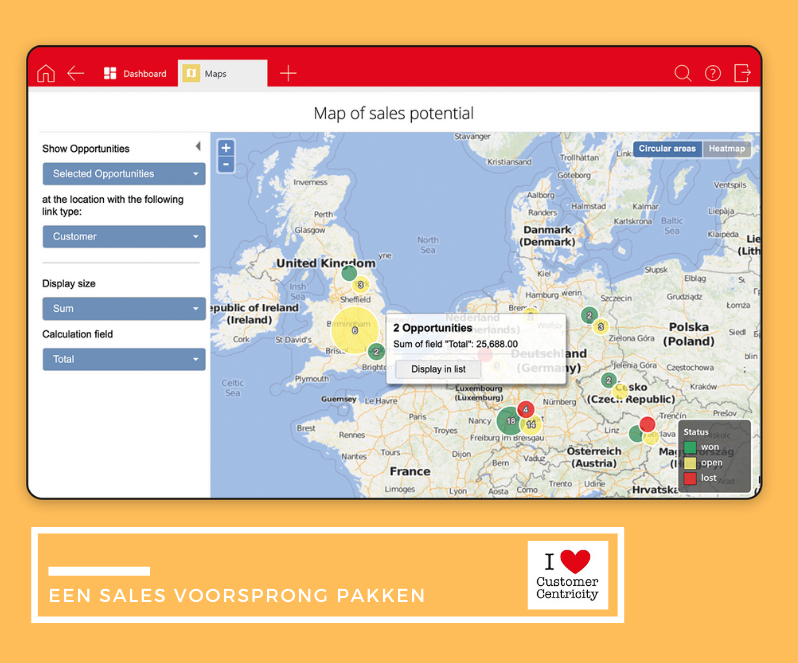Zoom in on the map

[x=226, y=148]
